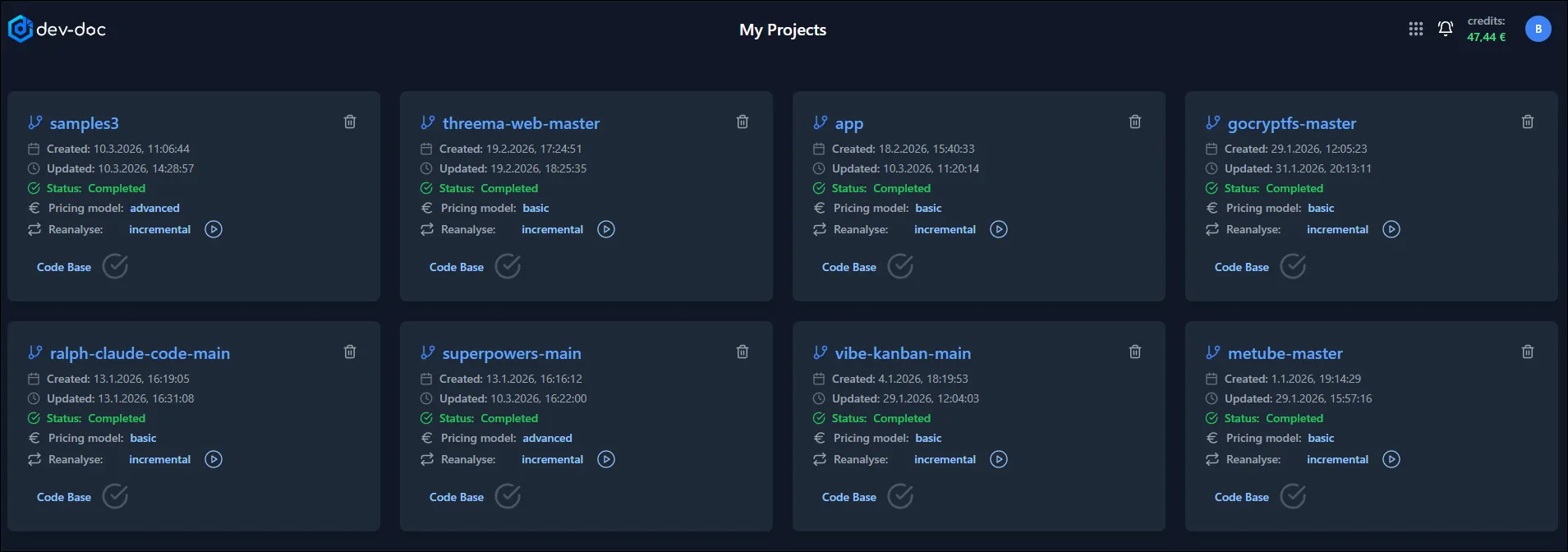Delete the superpowers-main project
Screen dimensions: 1568x552
click(743, 352)
